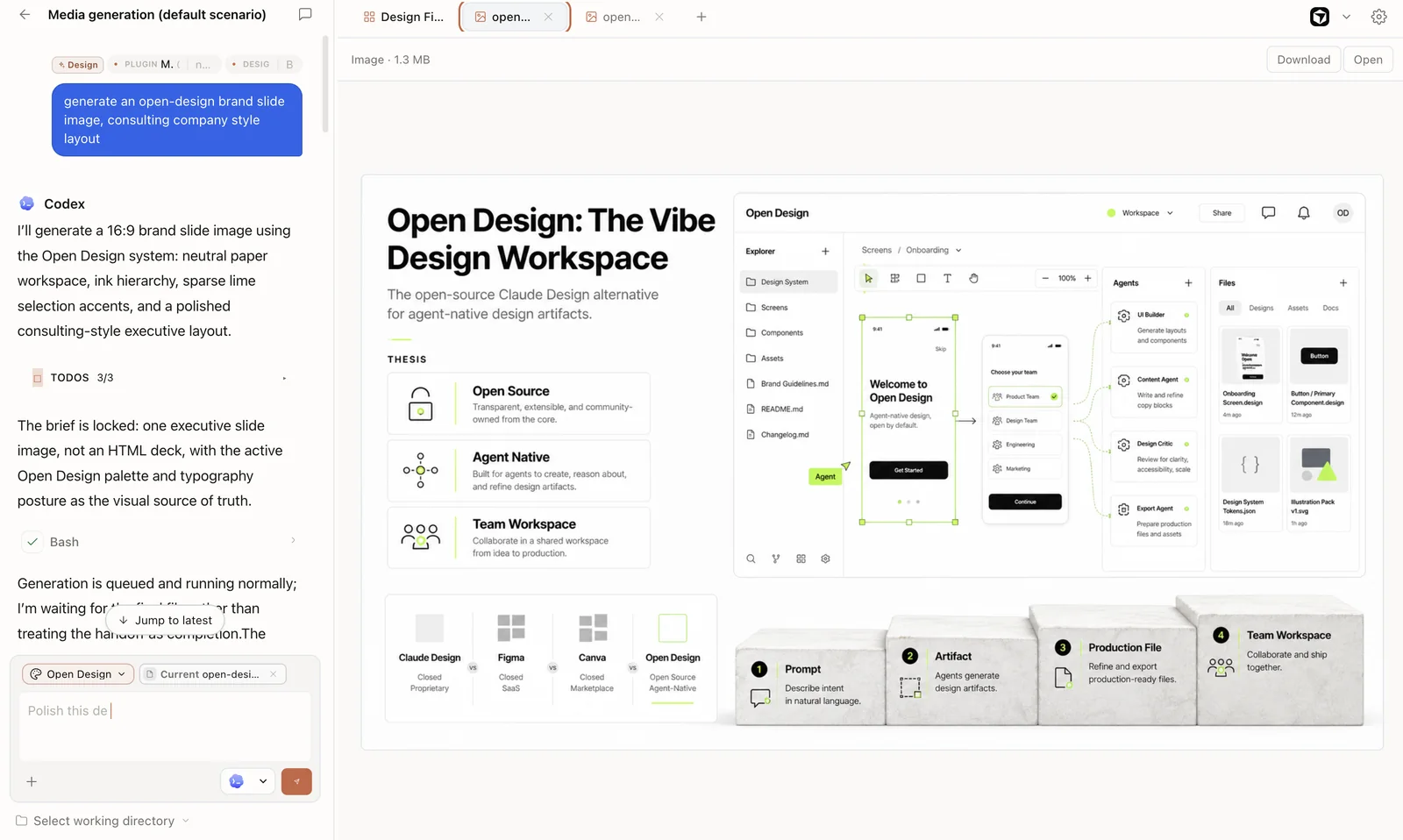Viewport: 1403px width, 840px height.
Task: Click the generated Open Design slide image
Action: (x=872, y=462)
